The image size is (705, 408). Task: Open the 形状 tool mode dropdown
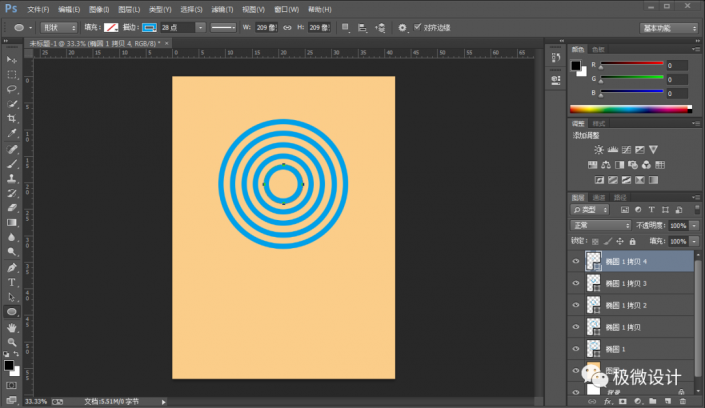coord(60,27)
